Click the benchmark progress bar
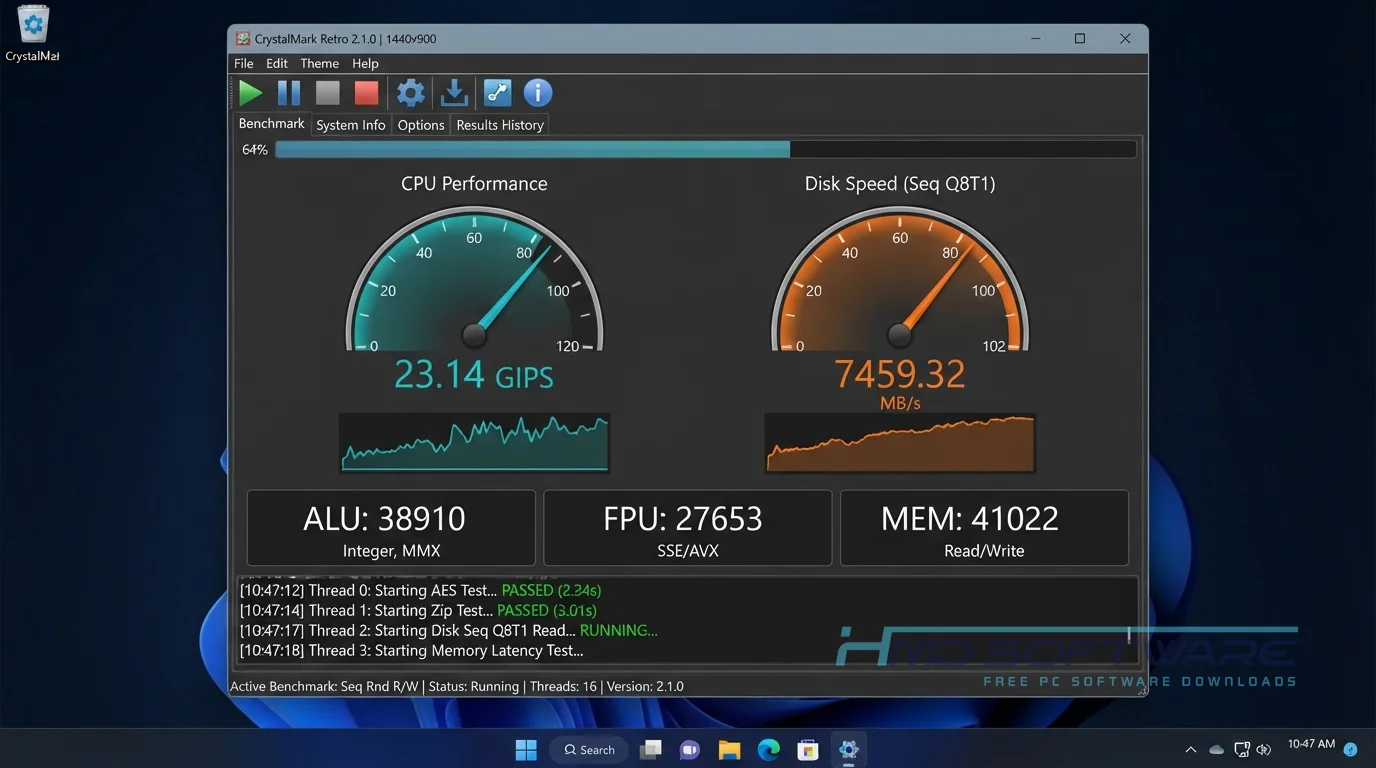The width and height of the screenshot is (1376, 768). point(706,150)
